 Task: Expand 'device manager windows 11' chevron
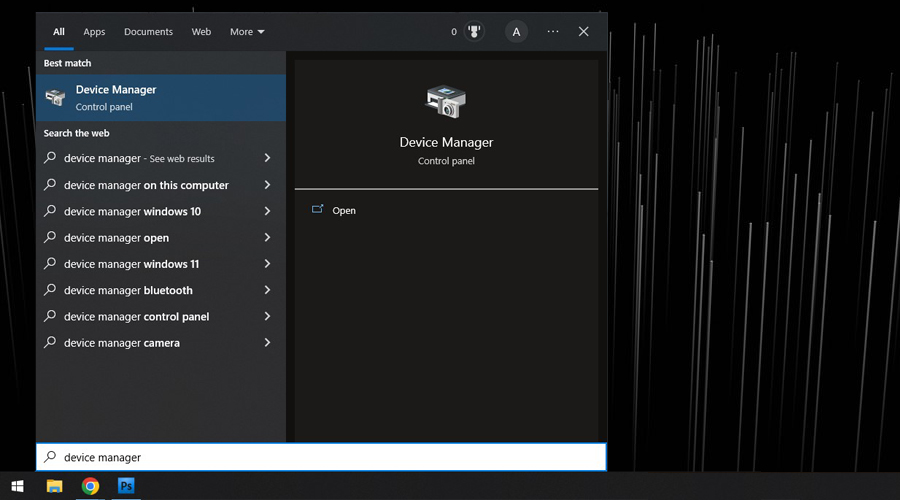point(267,263)
